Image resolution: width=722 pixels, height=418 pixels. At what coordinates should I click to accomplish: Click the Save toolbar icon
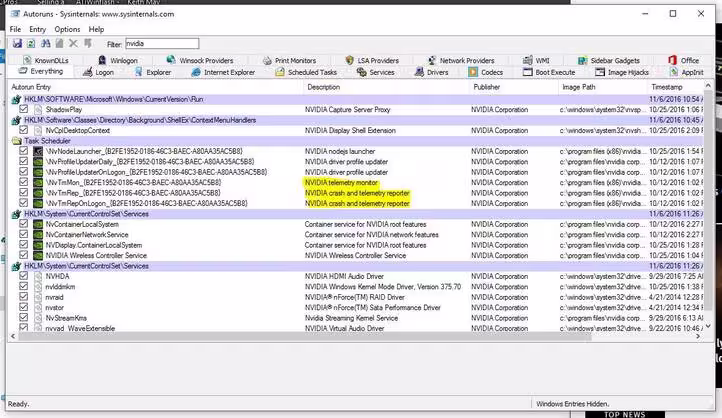pyautogui.click(x=17, y=44)
